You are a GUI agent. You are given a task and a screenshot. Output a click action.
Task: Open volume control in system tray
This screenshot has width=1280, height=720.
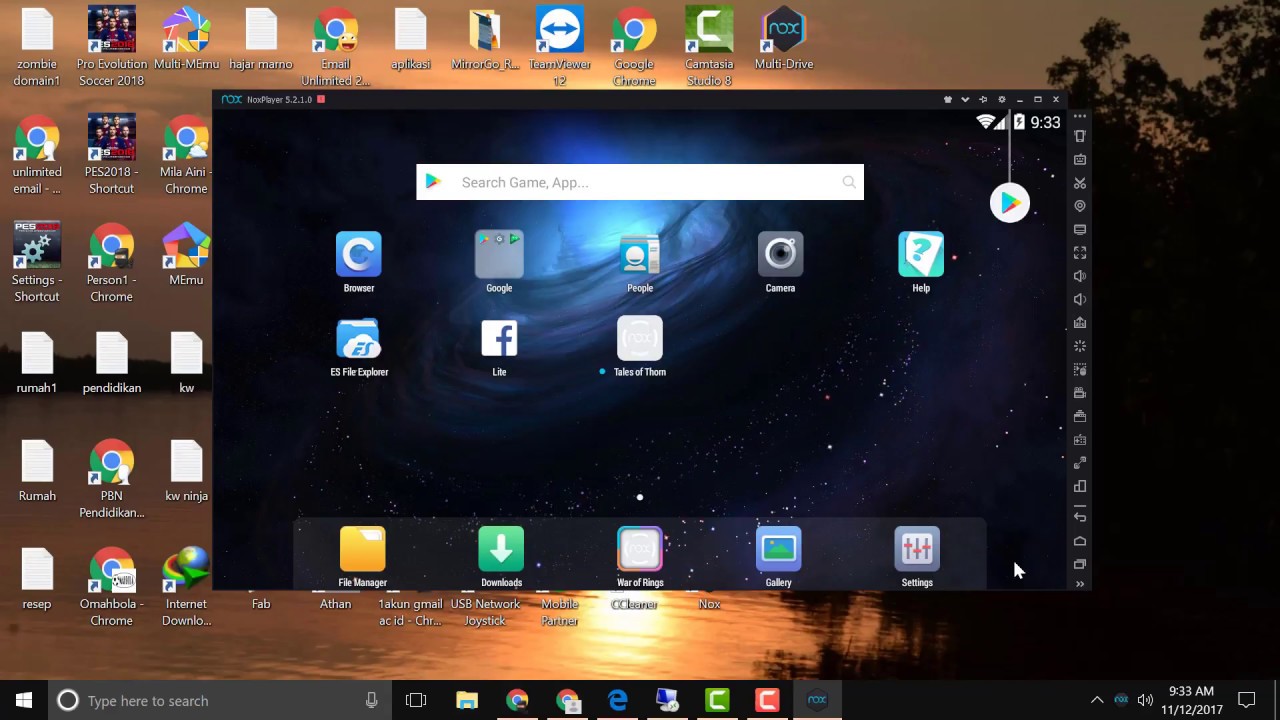coord(1145,700)
